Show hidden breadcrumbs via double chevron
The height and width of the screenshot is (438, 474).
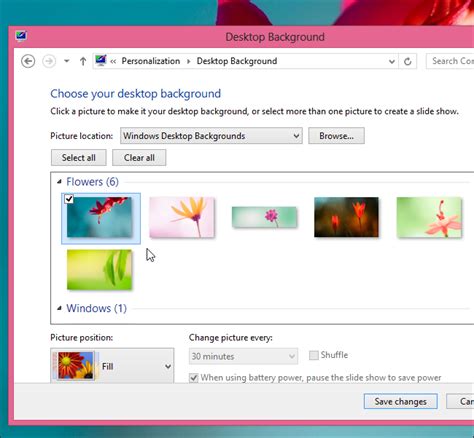pyautogui.click(x=113, y=61)
